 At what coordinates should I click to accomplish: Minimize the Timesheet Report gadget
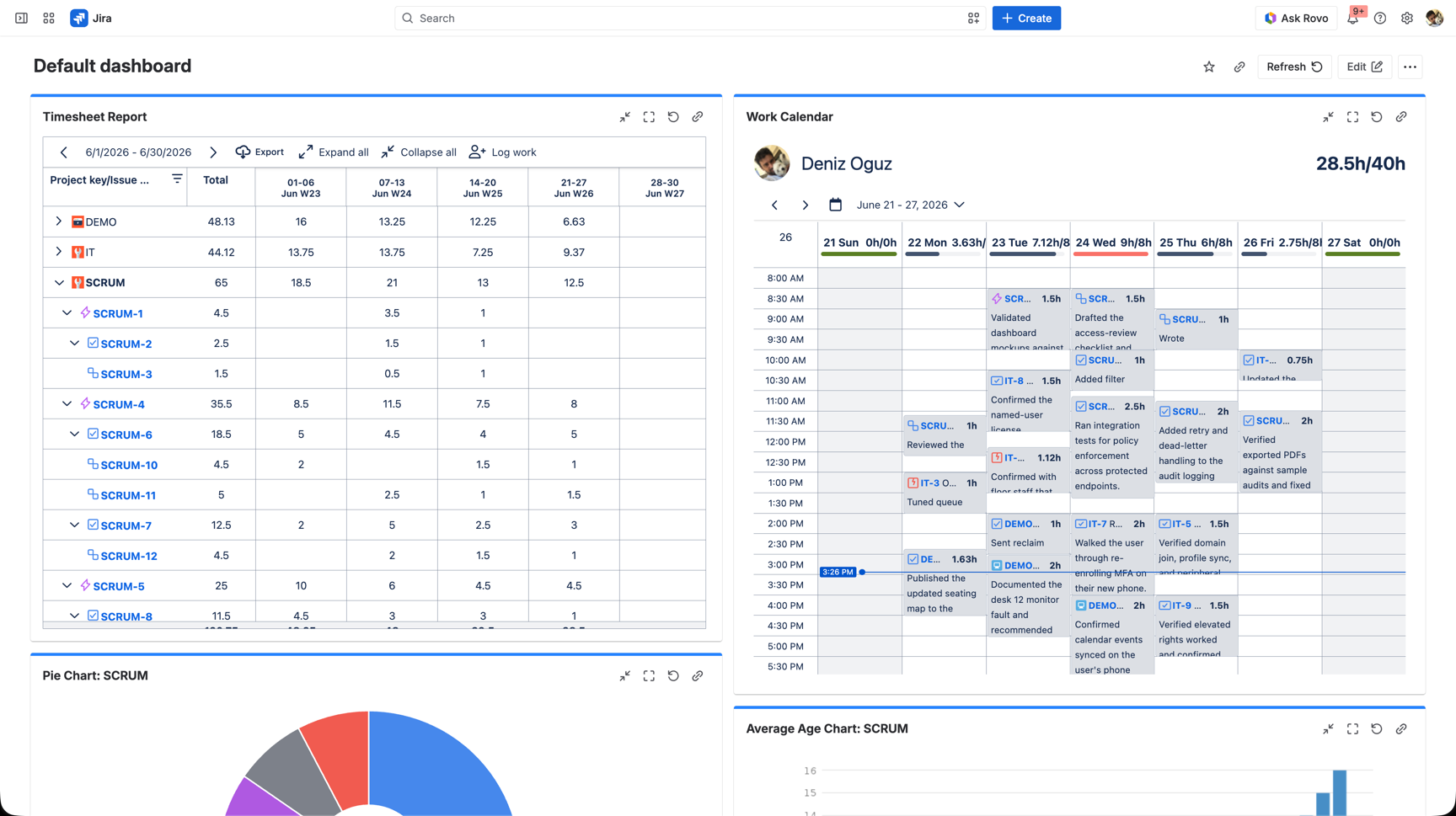pos(625,117)
